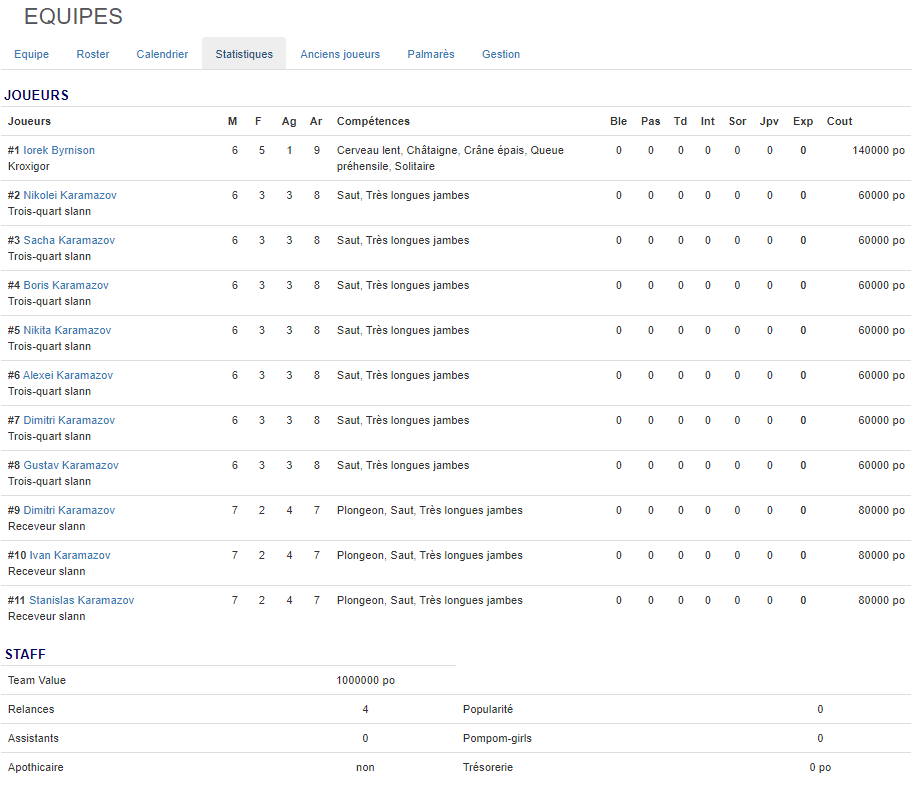Screen dimensions: 916x786
Task: Select the Boris Karamazov link
Action: [x=66, y=285]
